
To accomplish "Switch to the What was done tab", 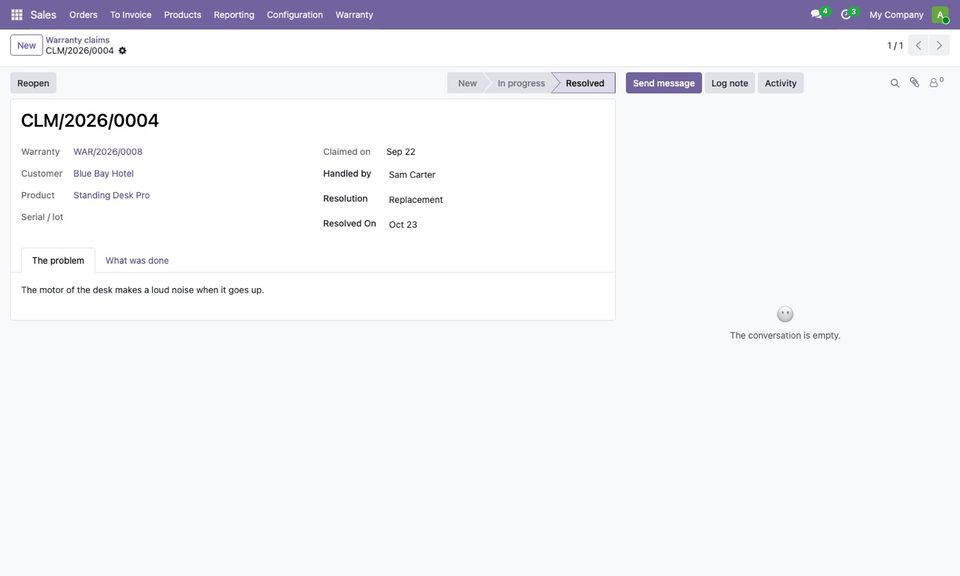I will tap(137, 260).
